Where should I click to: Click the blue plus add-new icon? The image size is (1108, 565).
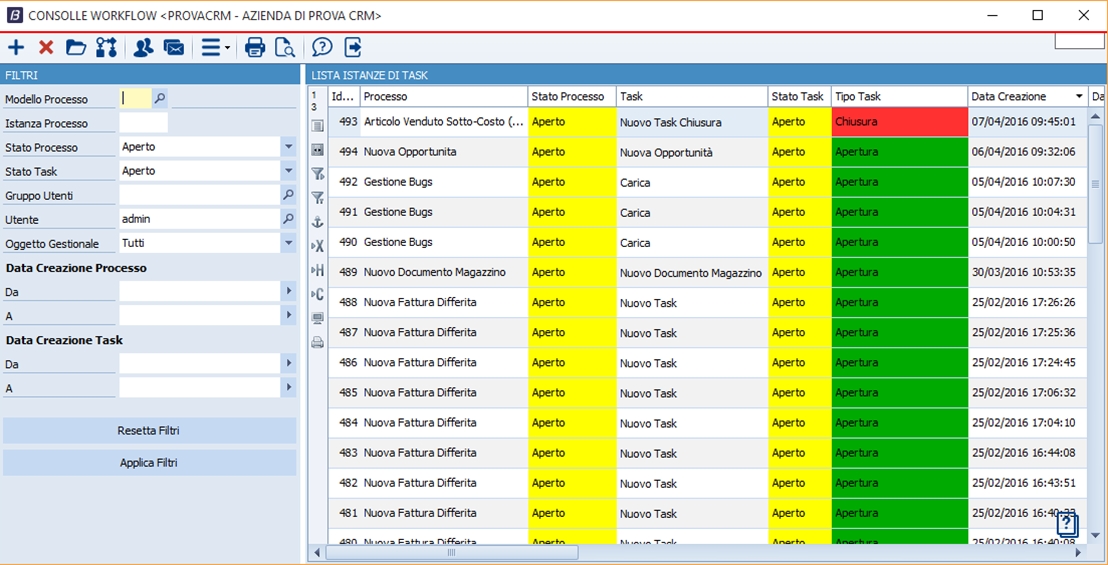[16, 47]
